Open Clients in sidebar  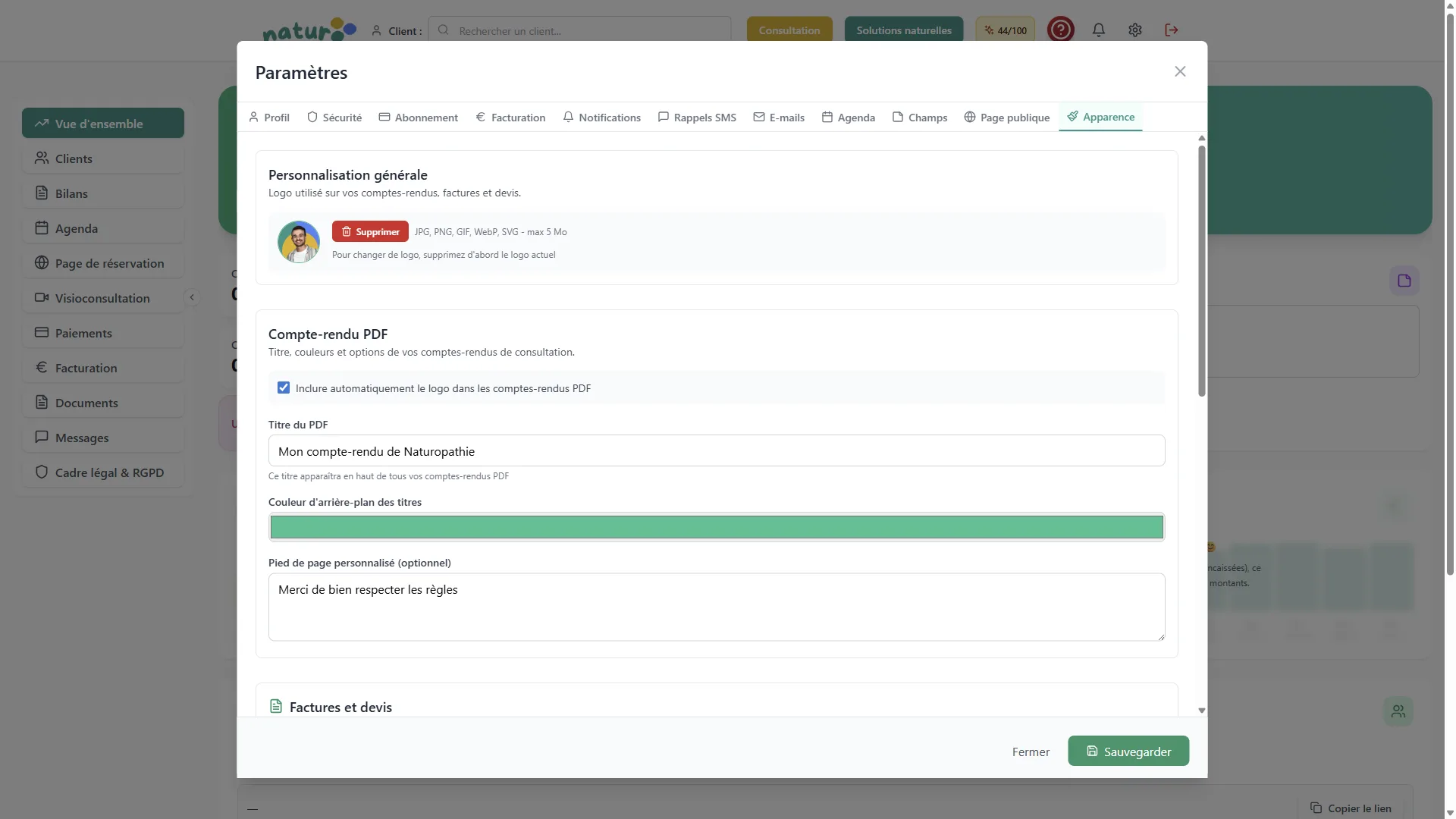103,158
